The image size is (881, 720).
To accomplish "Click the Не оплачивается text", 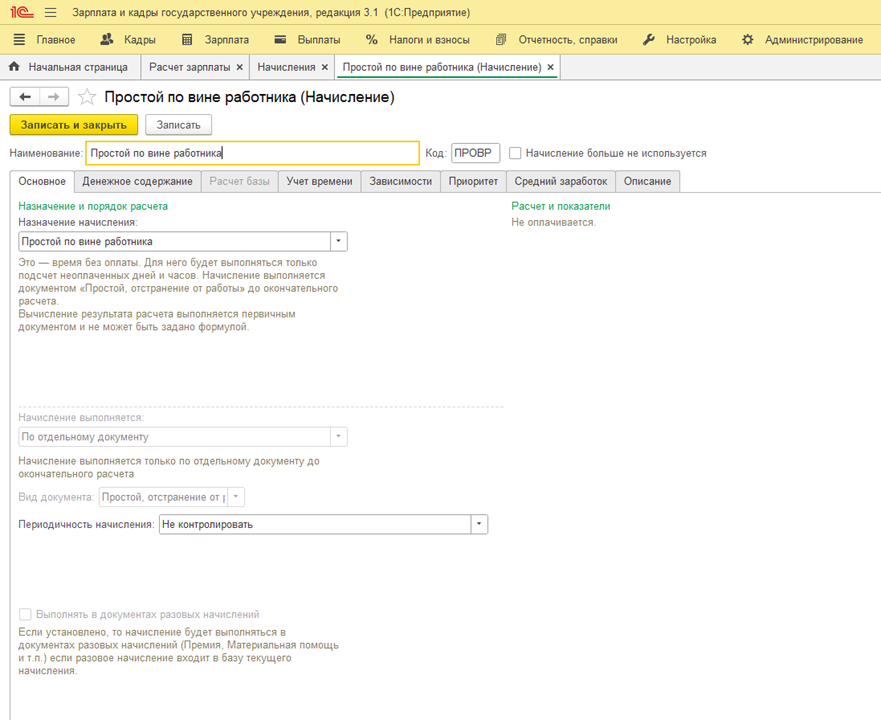I will point(553,223).
